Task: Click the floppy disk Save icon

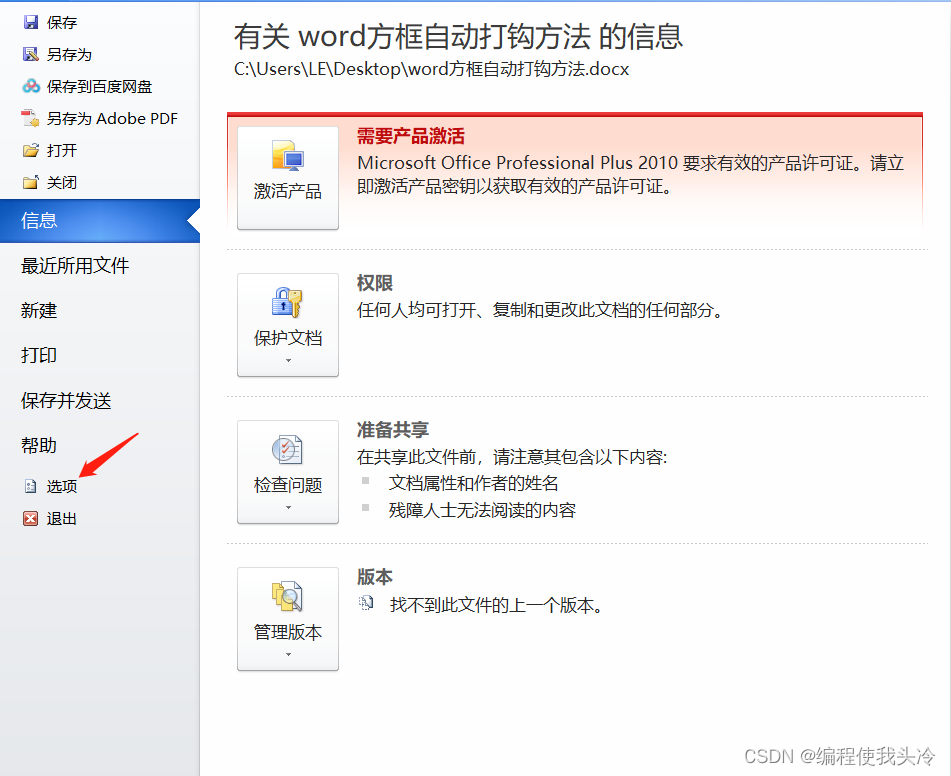Action: tap(30, 22)
